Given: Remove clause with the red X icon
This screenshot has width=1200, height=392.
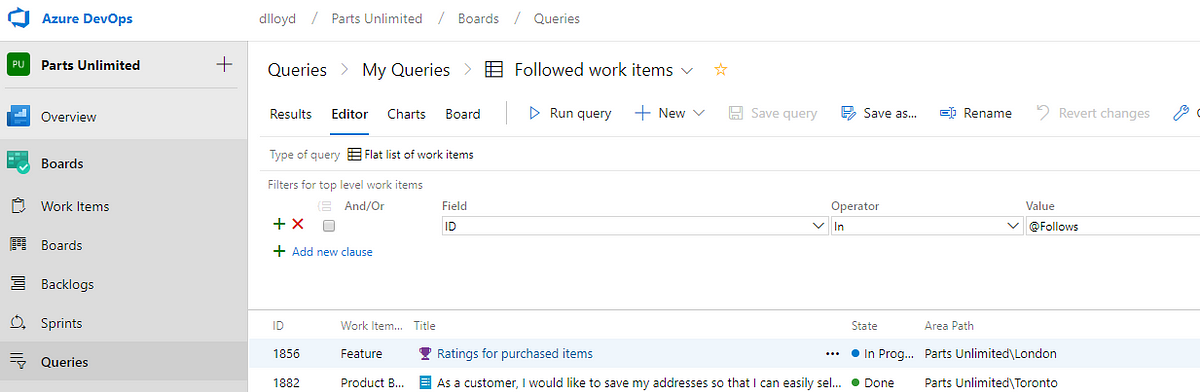Looking at the screenshot, I should [298, 225].
